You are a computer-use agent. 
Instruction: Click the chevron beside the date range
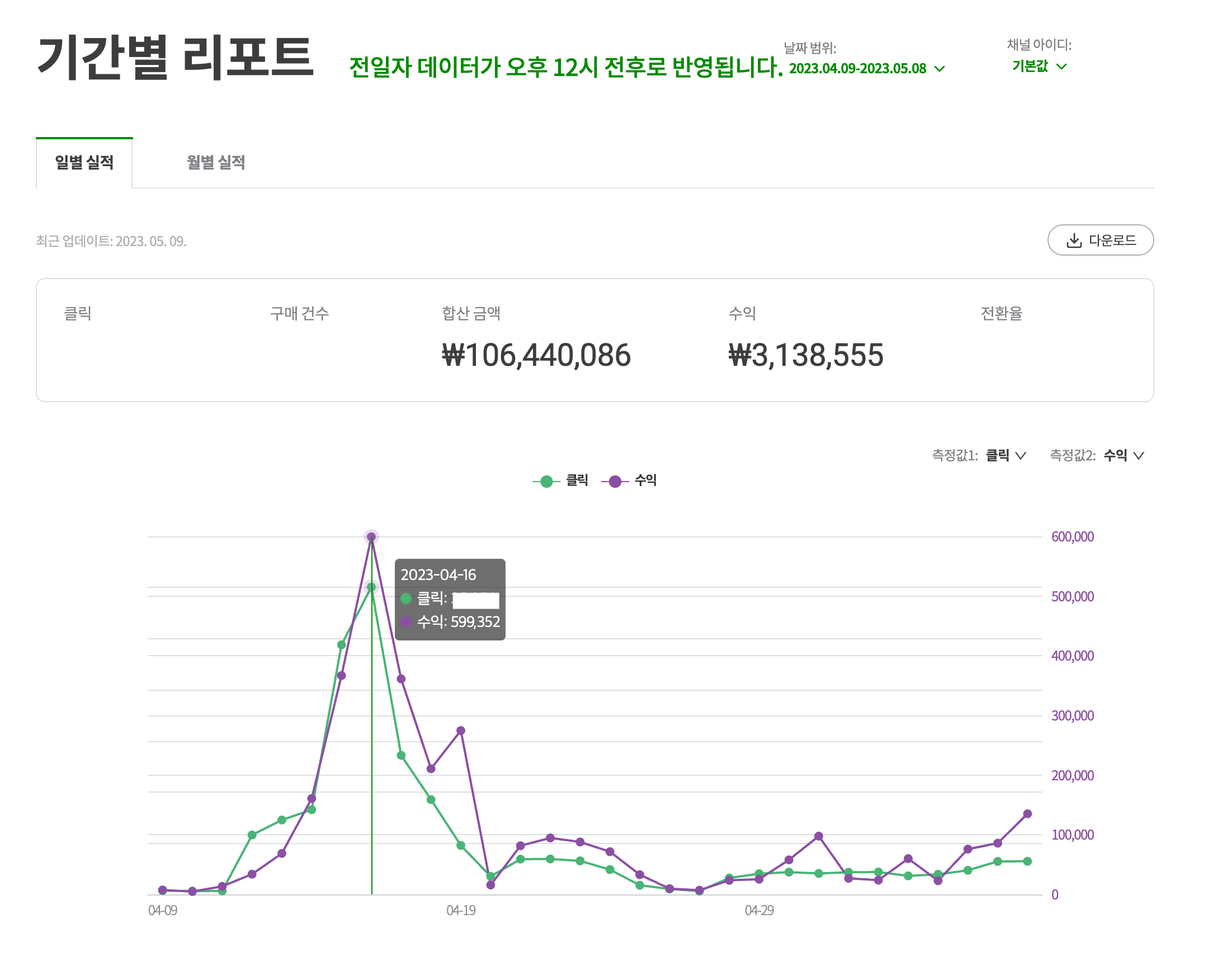(x=940, y=69)
